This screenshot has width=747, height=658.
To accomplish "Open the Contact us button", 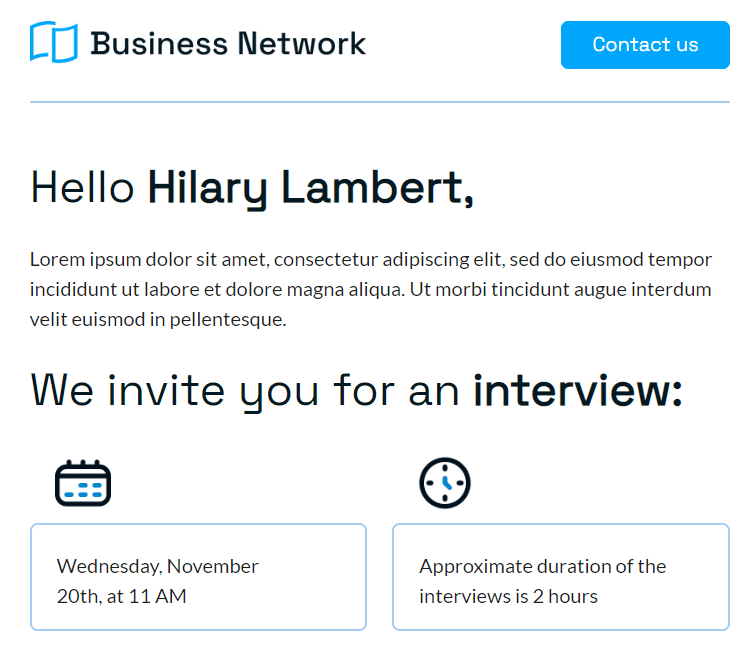I will pyautogui.click(x=645, y=45).
